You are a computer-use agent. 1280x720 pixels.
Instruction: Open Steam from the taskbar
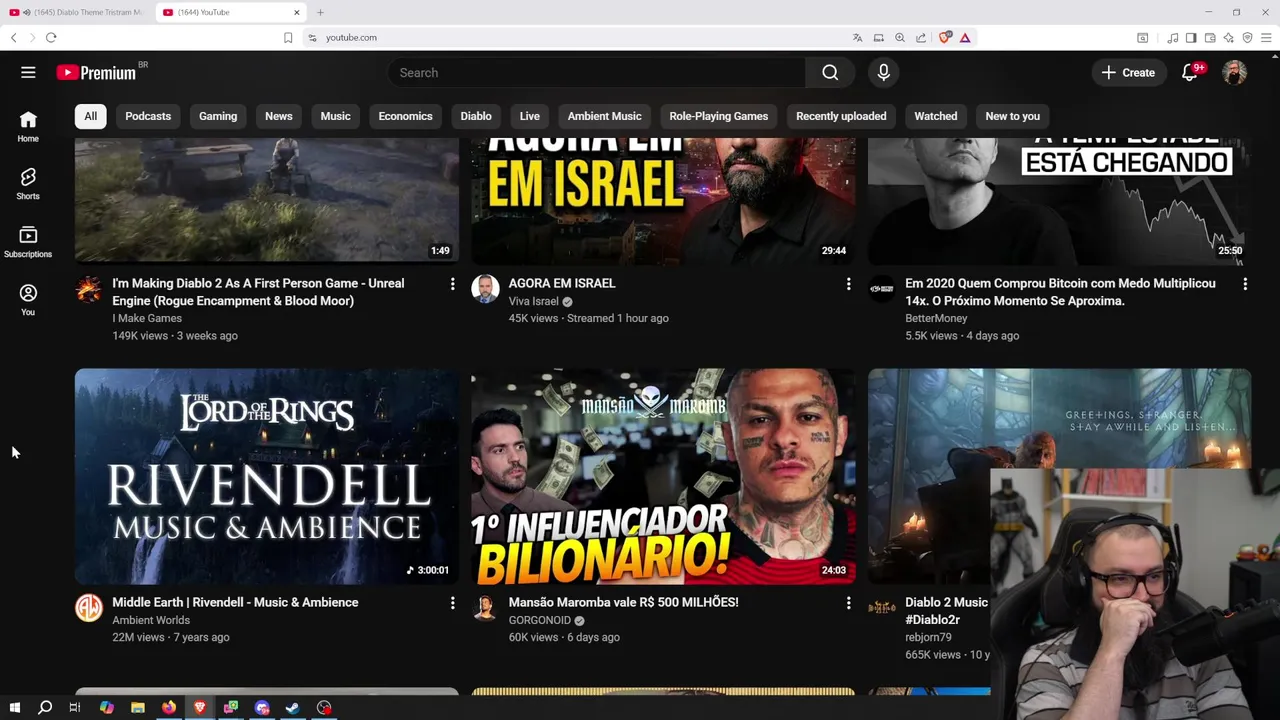coord(293,707)
